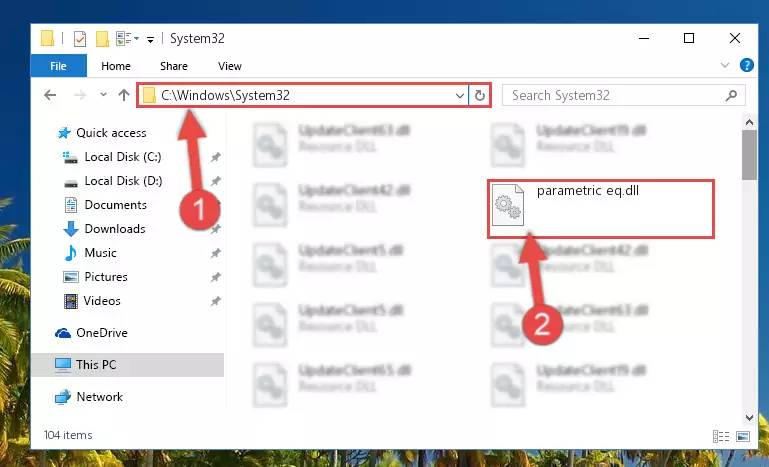This screenshot has width=769, height=467.
Task: Click the system folder icon in title bar
Action: [x=47, y=38]
